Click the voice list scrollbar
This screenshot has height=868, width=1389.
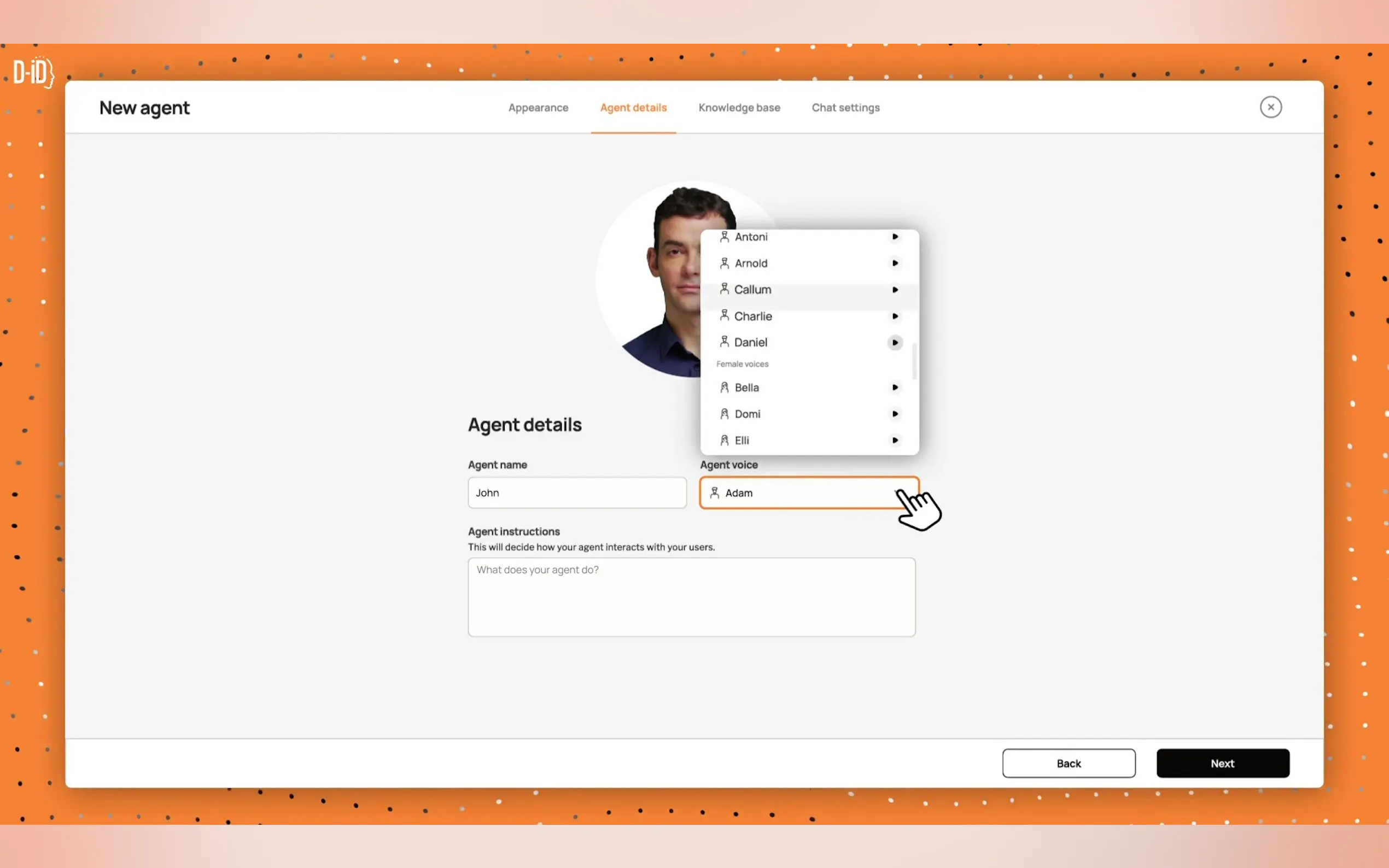pyautogui.click(x=914, y=362)
